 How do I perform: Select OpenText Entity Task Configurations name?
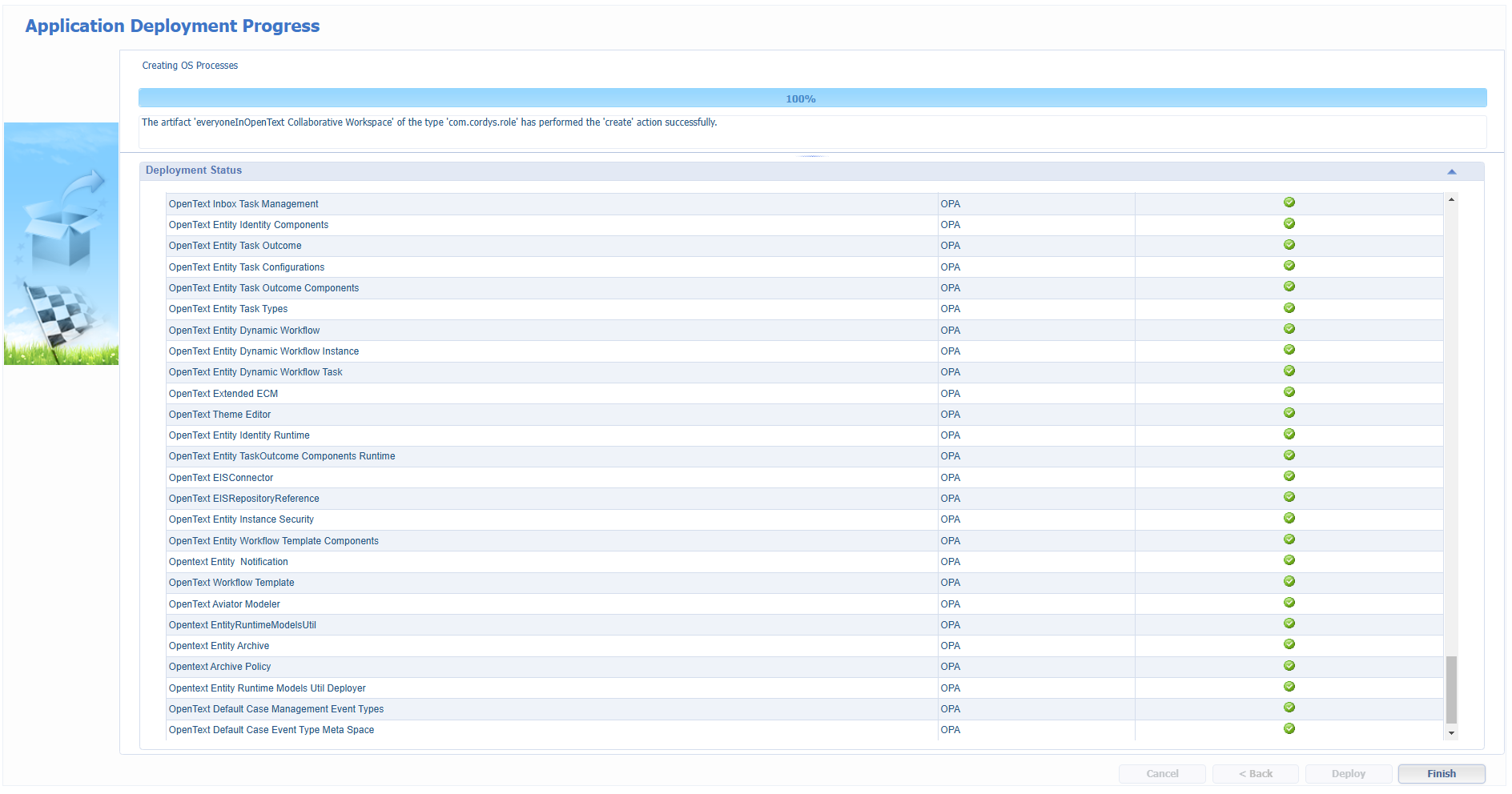pyautogui.click(x=247, y=267)
